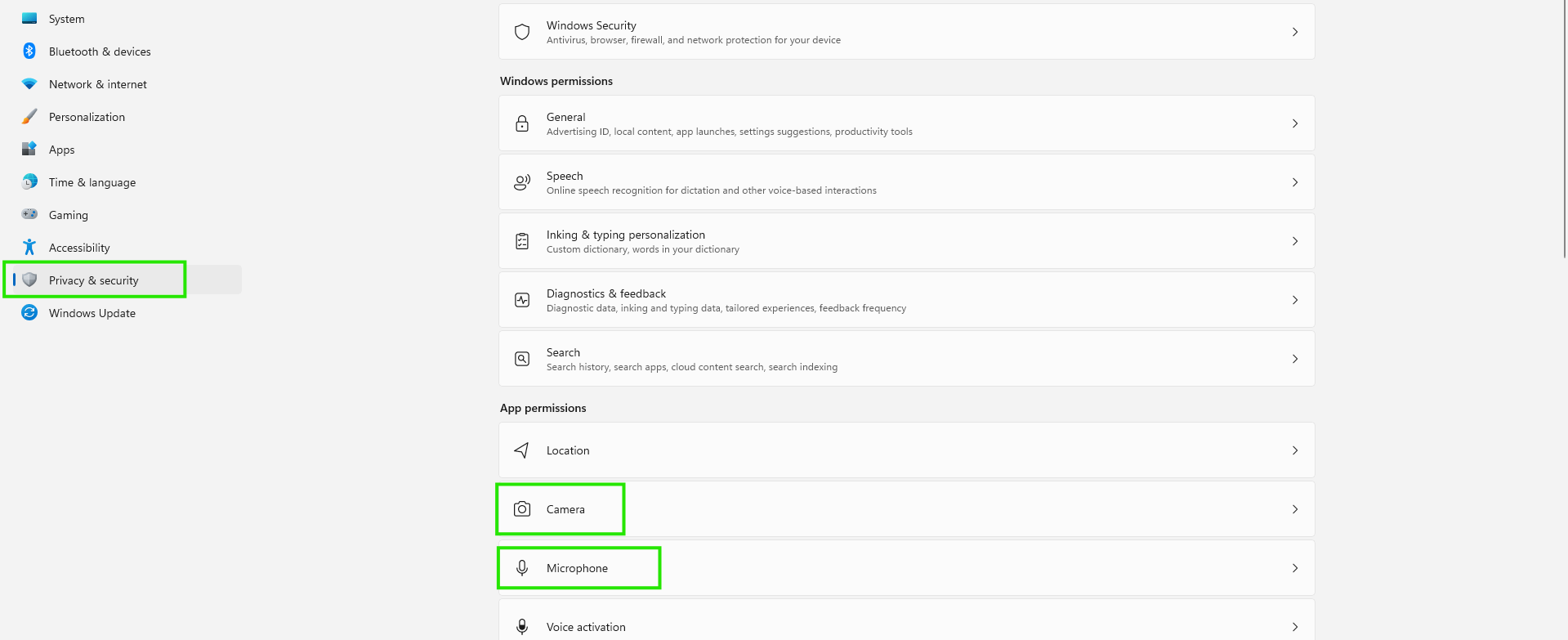Open the General permissions entry

click(x=906, y=123)
